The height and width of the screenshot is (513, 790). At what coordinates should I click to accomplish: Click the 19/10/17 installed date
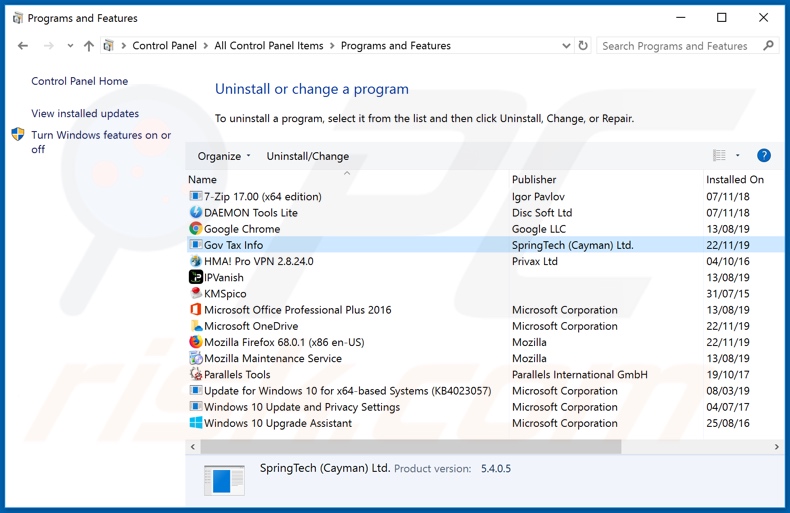728,374
